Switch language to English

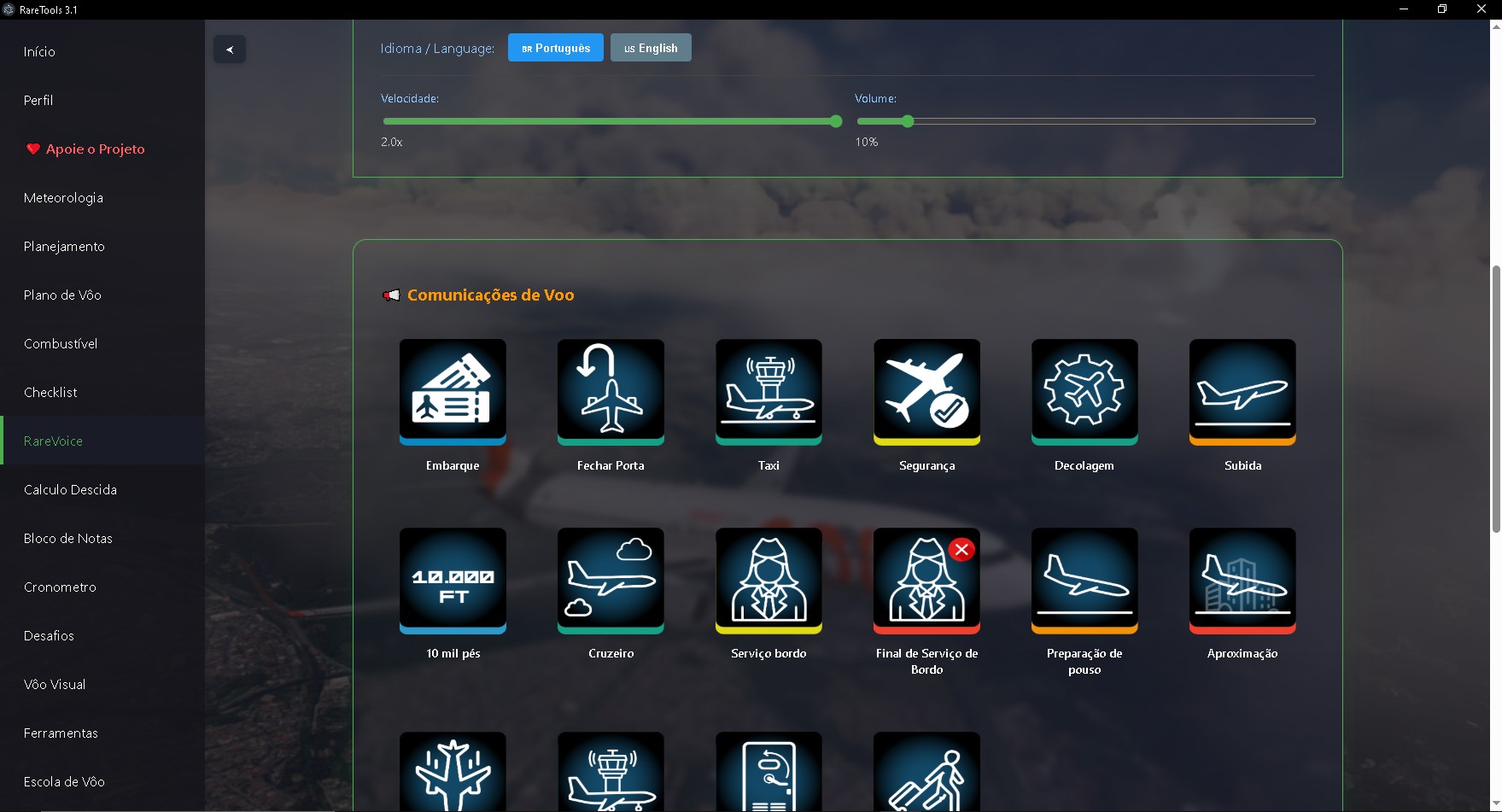pyautogui.click(x=651, y=48)
